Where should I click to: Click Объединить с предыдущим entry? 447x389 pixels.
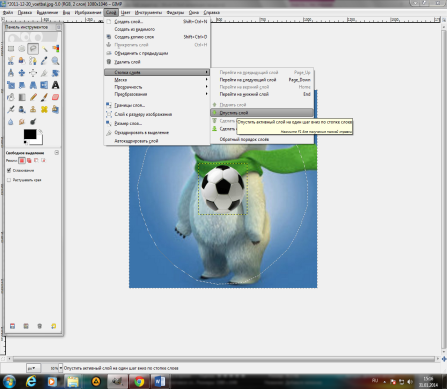(x=157, y=53)
